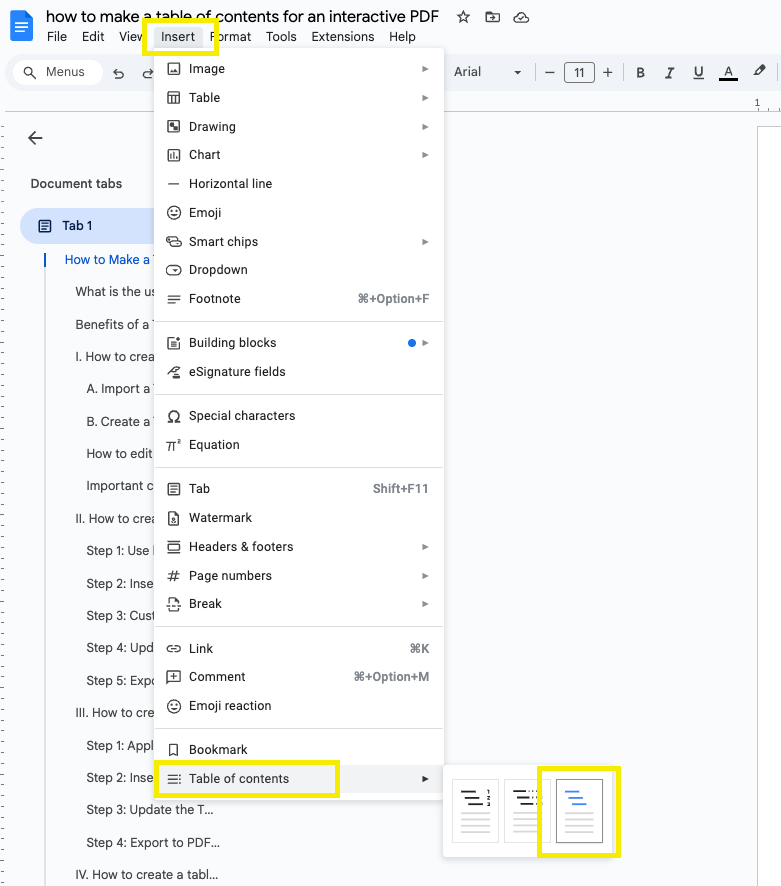
Task: Open the Extensions menu
Action: point(342,37)
